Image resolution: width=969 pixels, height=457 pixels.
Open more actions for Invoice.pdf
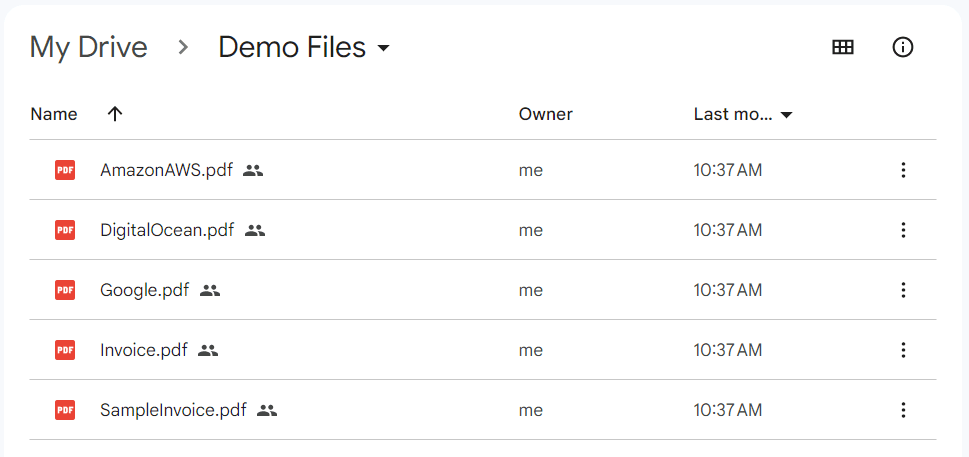pos(903,350)
